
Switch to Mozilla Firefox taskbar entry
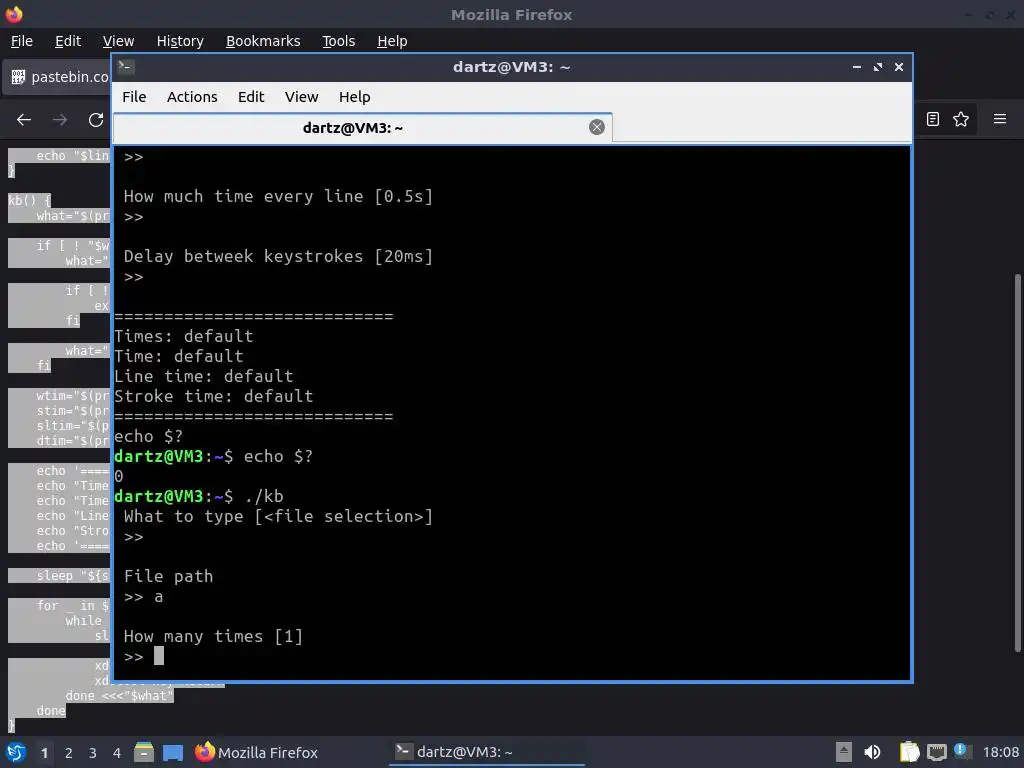pos(257,752)
